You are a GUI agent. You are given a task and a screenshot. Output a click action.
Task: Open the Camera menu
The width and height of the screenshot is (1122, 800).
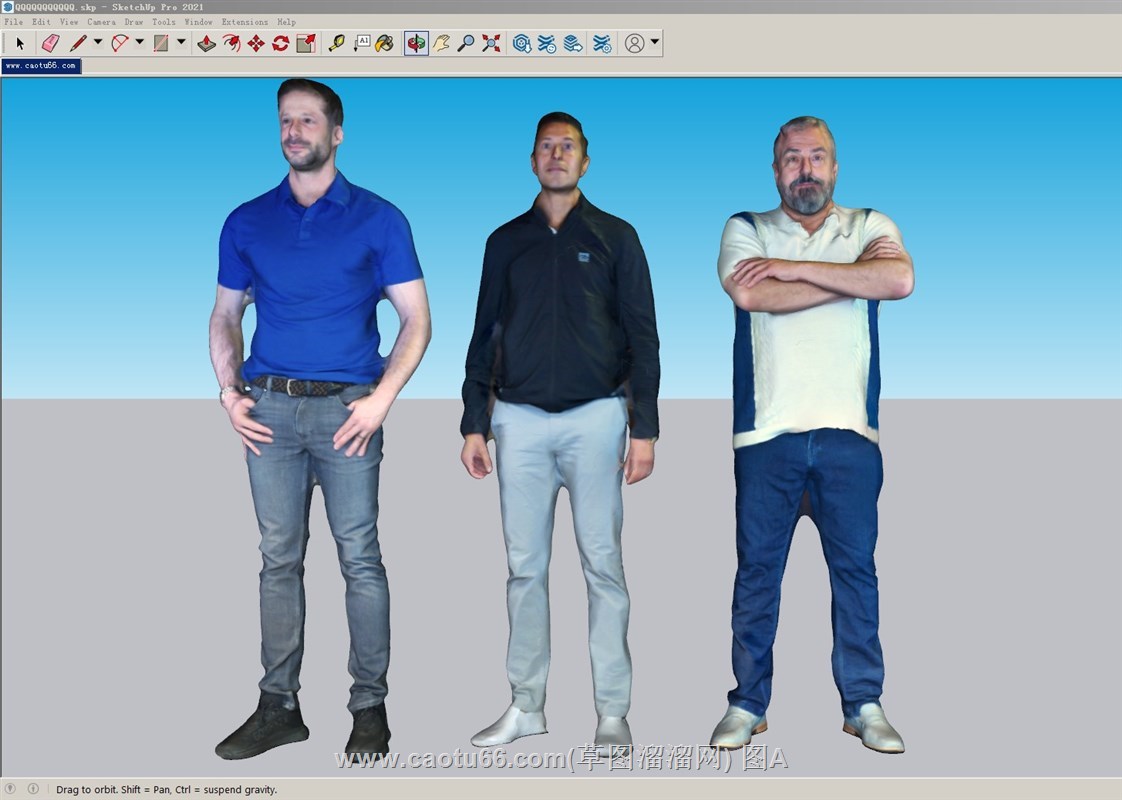click(x=101, y=22)
